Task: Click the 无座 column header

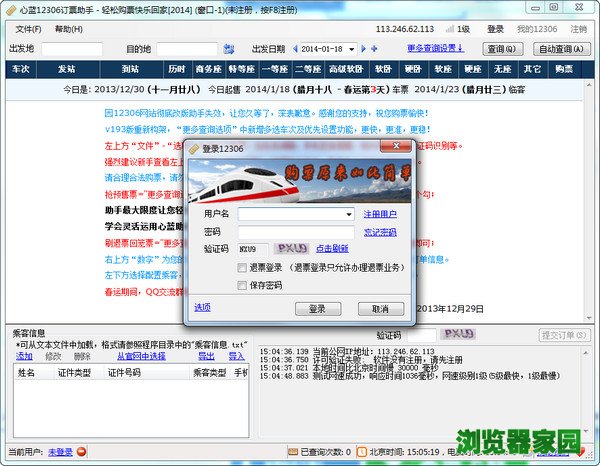Action: coord(503,69)
